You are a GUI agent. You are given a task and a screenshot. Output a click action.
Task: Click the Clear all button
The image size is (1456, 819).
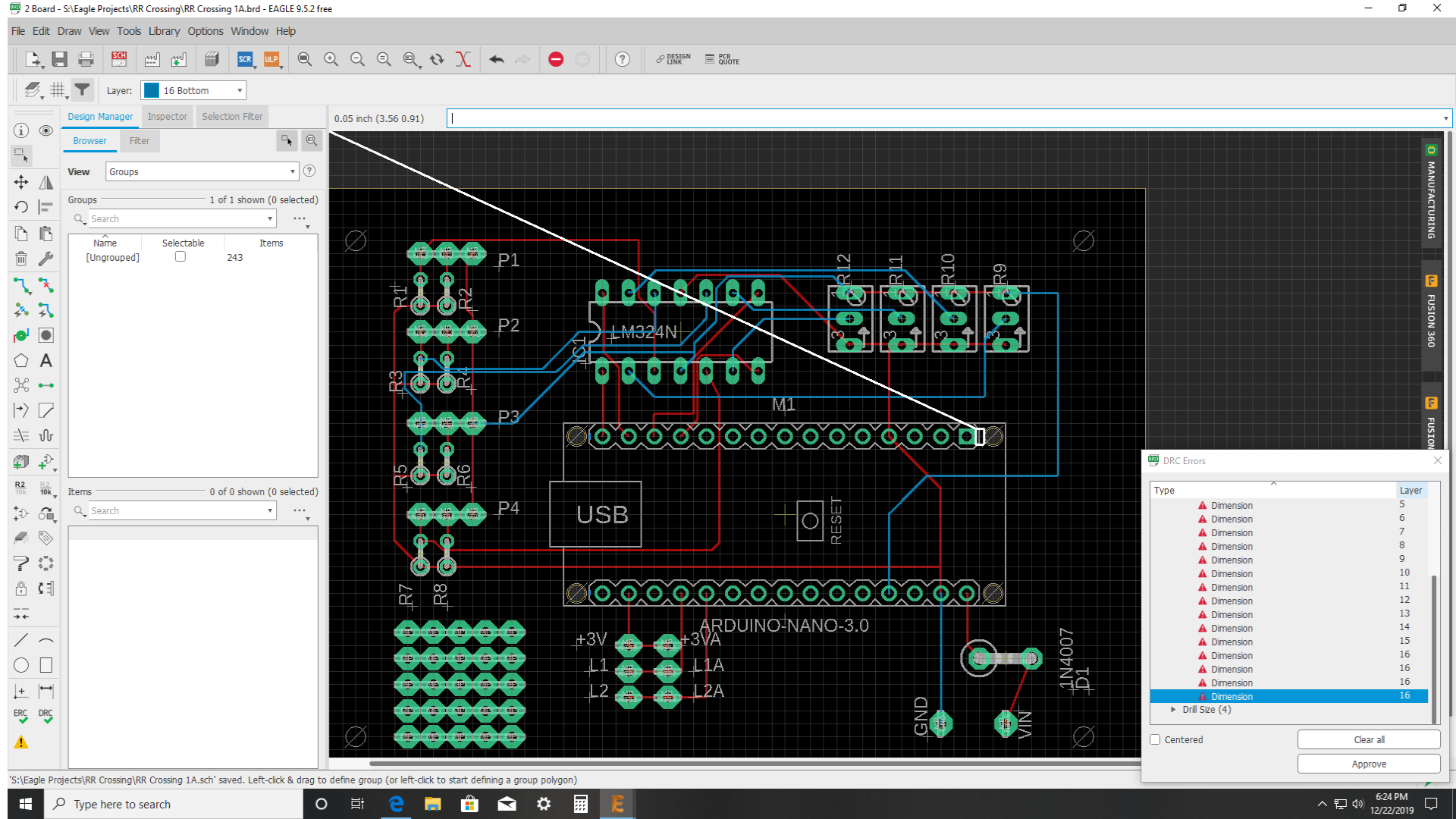pos(1368,739)
